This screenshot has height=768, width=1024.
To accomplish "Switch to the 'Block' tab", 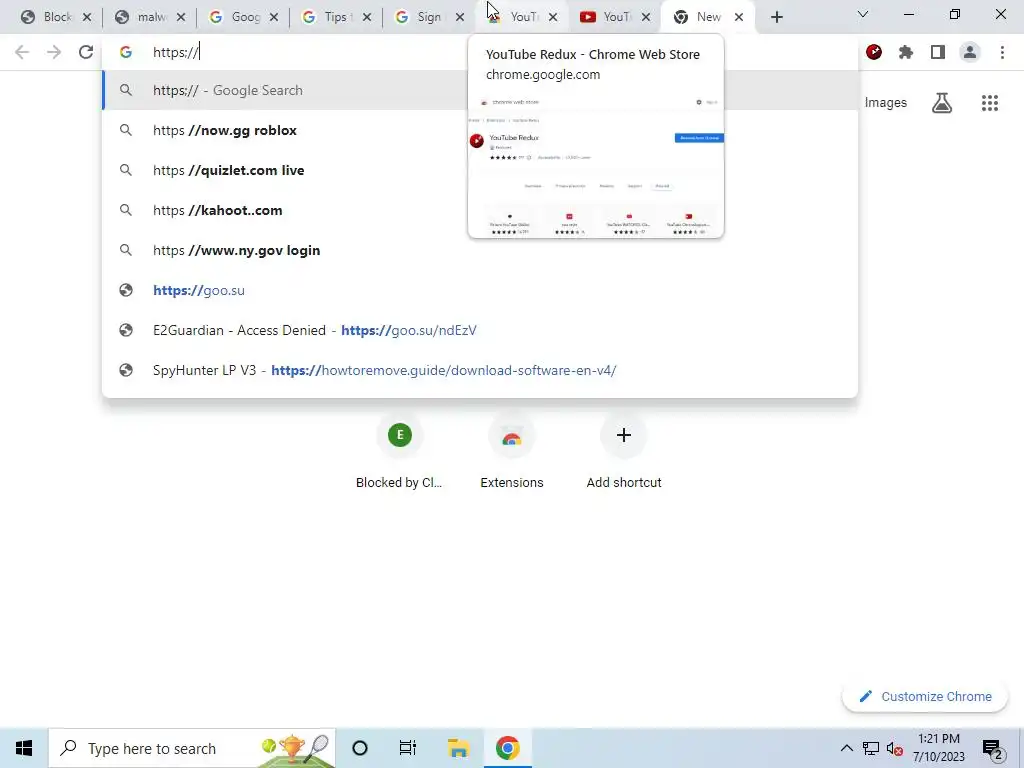I will (47, 17).
